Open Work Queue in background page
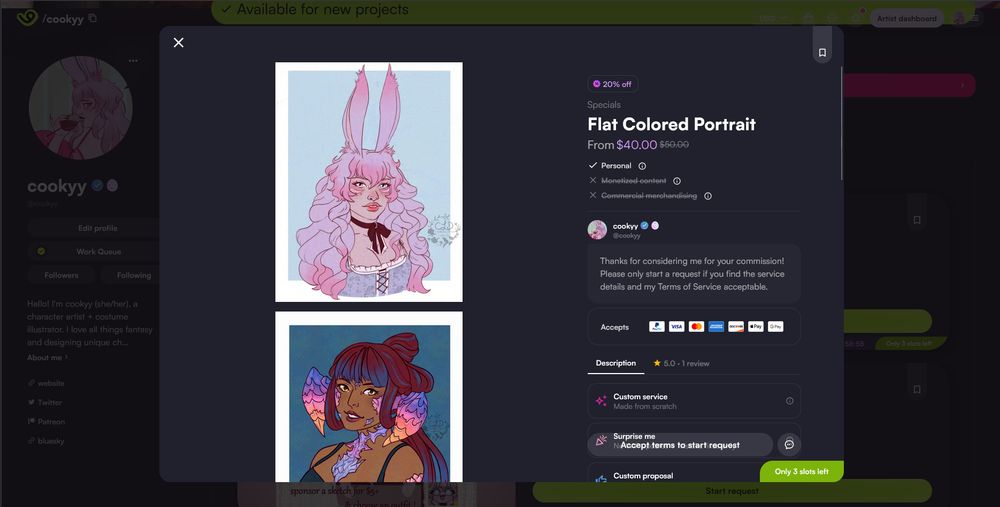1000x507 pixels. pyautogui.click(x=98, y=251)
